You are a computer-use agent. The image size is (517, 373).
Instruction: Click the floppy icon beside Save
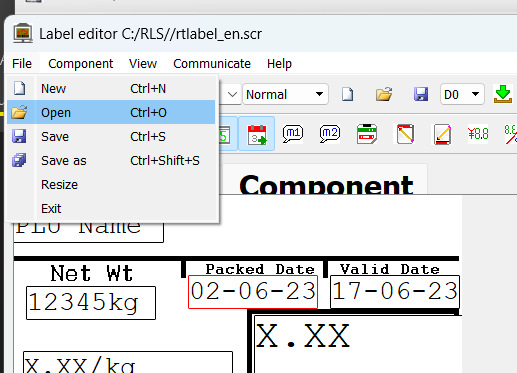(19, 136)
